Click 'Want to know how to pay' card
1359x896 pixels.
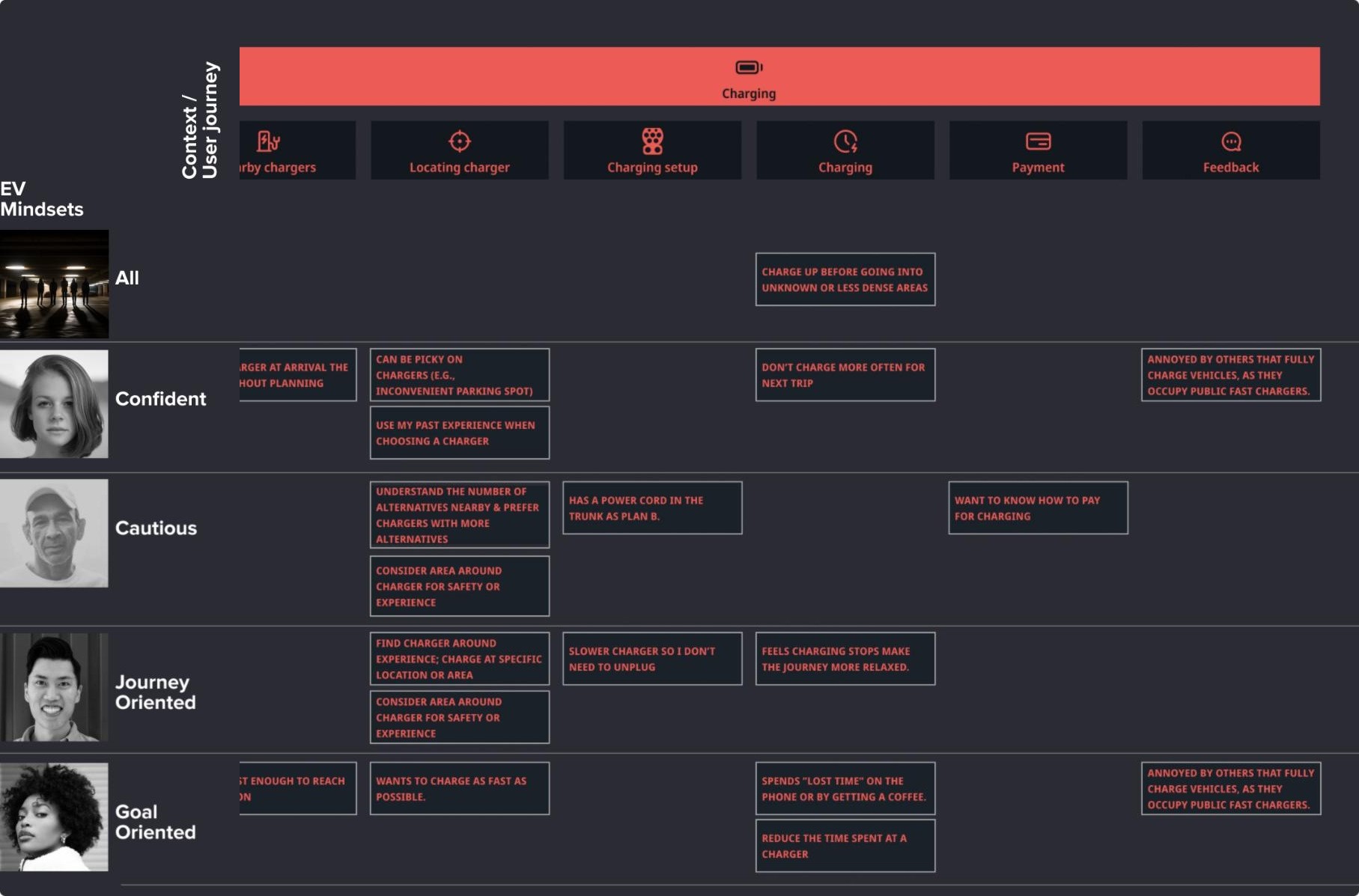(x=1038, y=508)
